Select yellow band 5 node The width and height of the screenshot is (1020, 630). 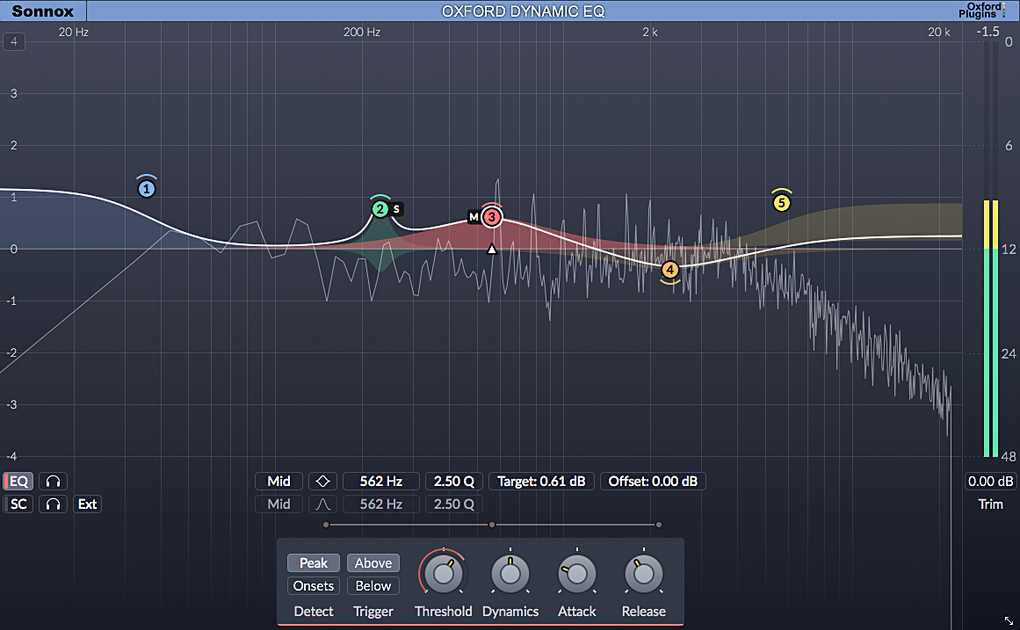coord(781,202)
